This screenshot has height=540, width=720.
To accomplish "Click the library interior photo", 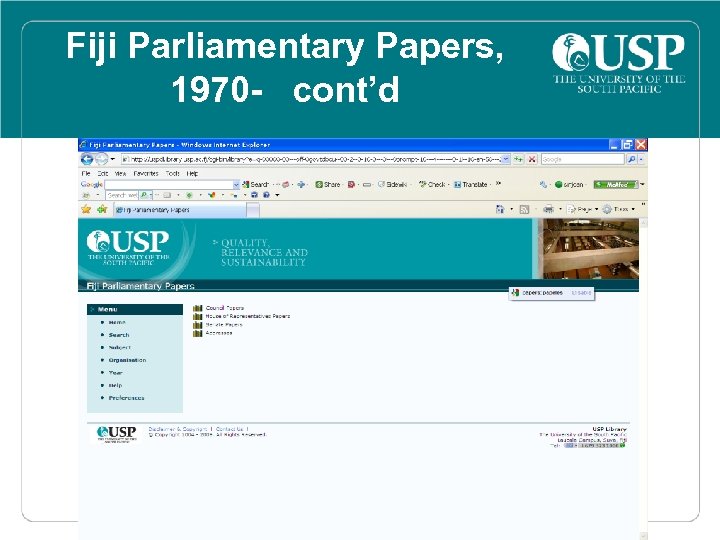I will point(591,249).
